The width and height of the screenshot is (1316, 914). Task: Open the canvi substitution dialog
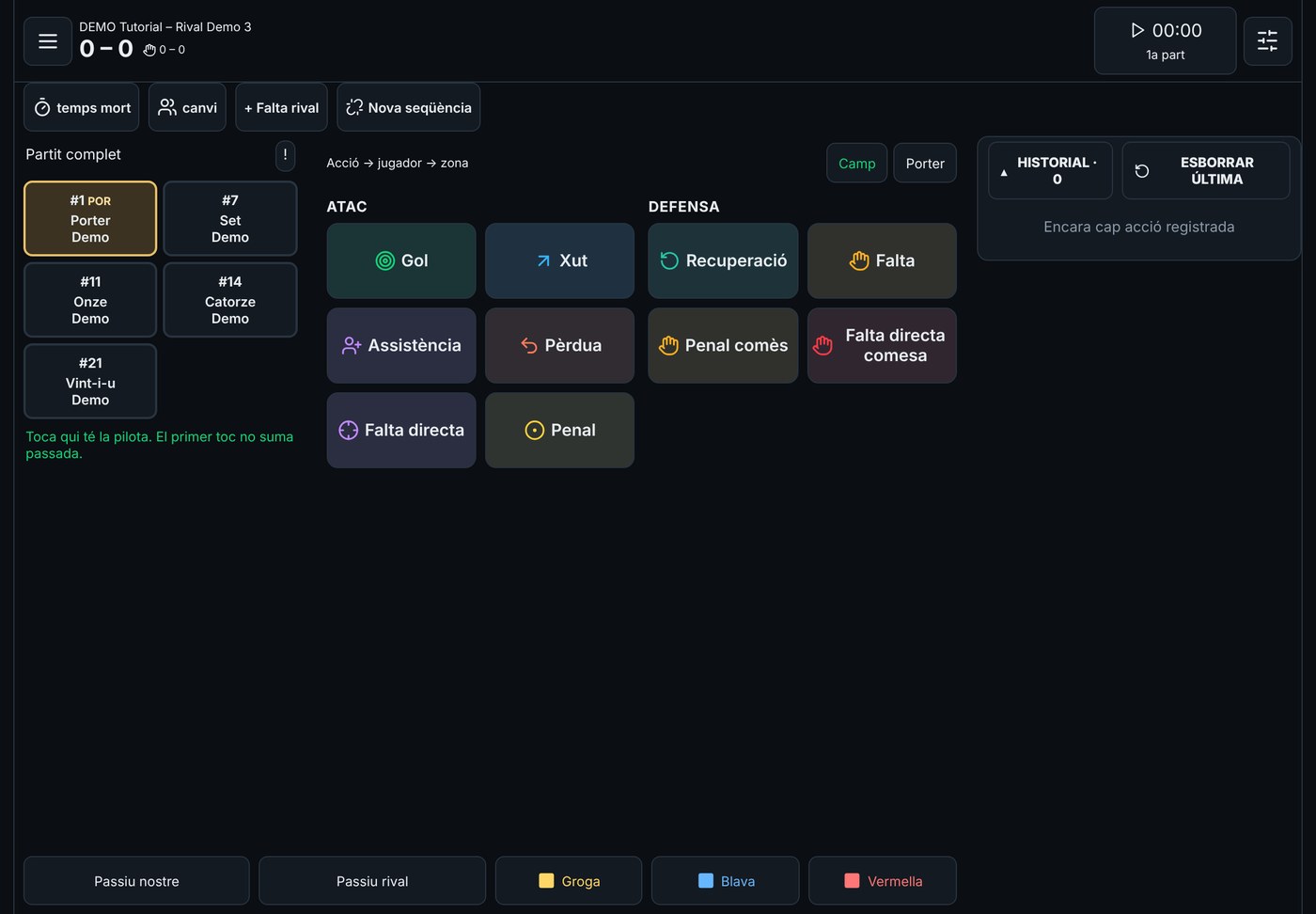pyautogui.click(x=187, y=107)
